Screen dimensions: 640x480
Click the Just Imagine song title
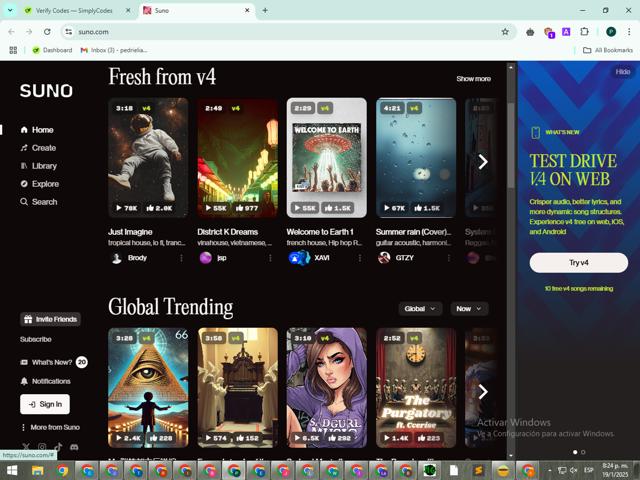(x=130, y=232)
